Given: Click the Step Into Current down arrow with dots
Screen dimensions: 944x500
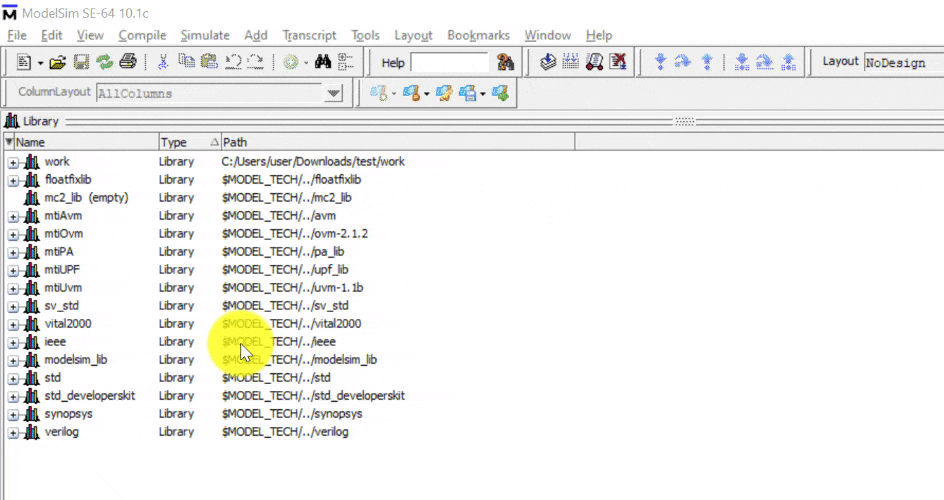Looking at the screenshot, I should pyautogui.click(x=742, y=61).
